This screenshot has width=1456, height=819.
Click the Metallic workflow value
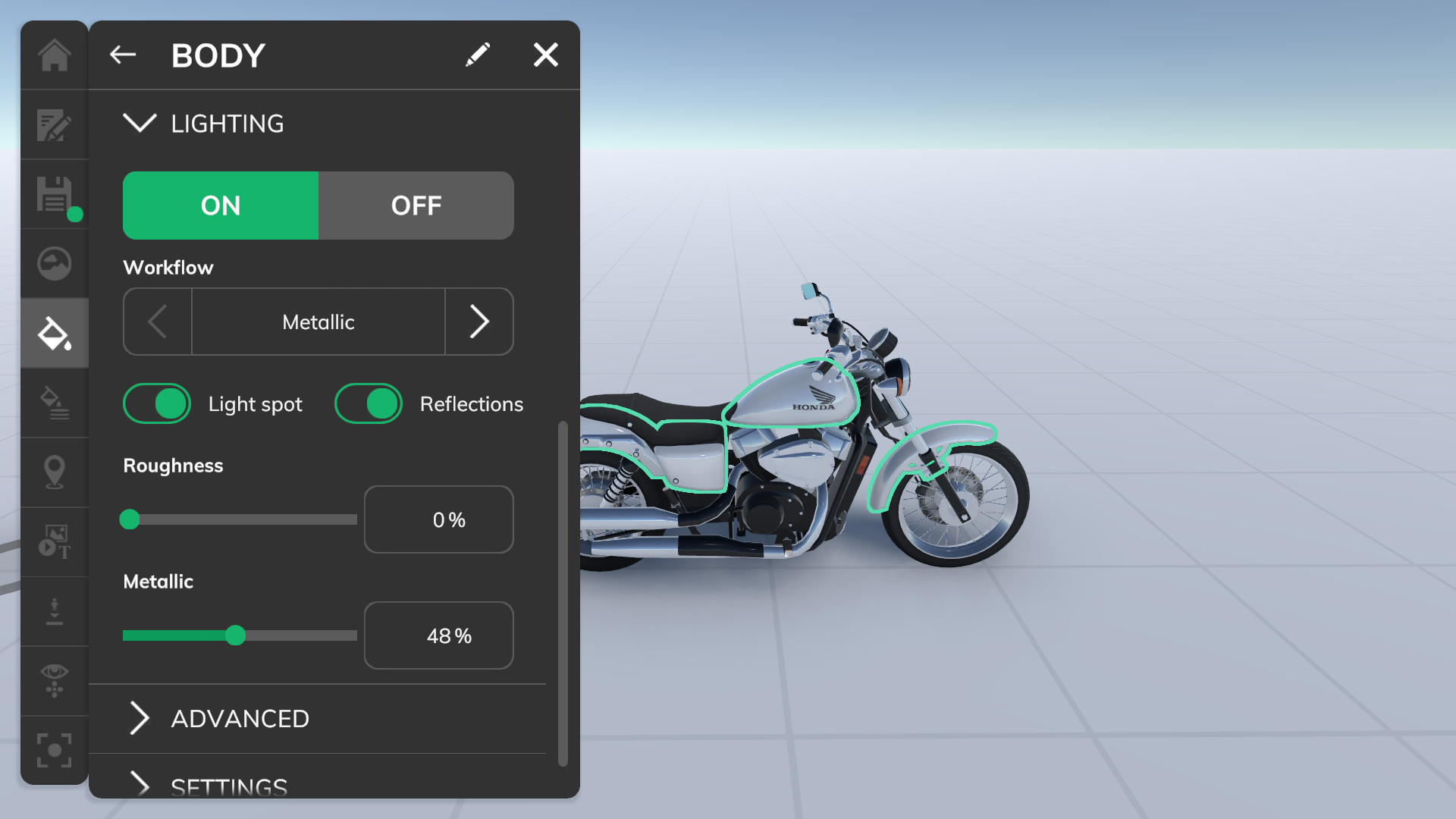[x=318, y=322]
